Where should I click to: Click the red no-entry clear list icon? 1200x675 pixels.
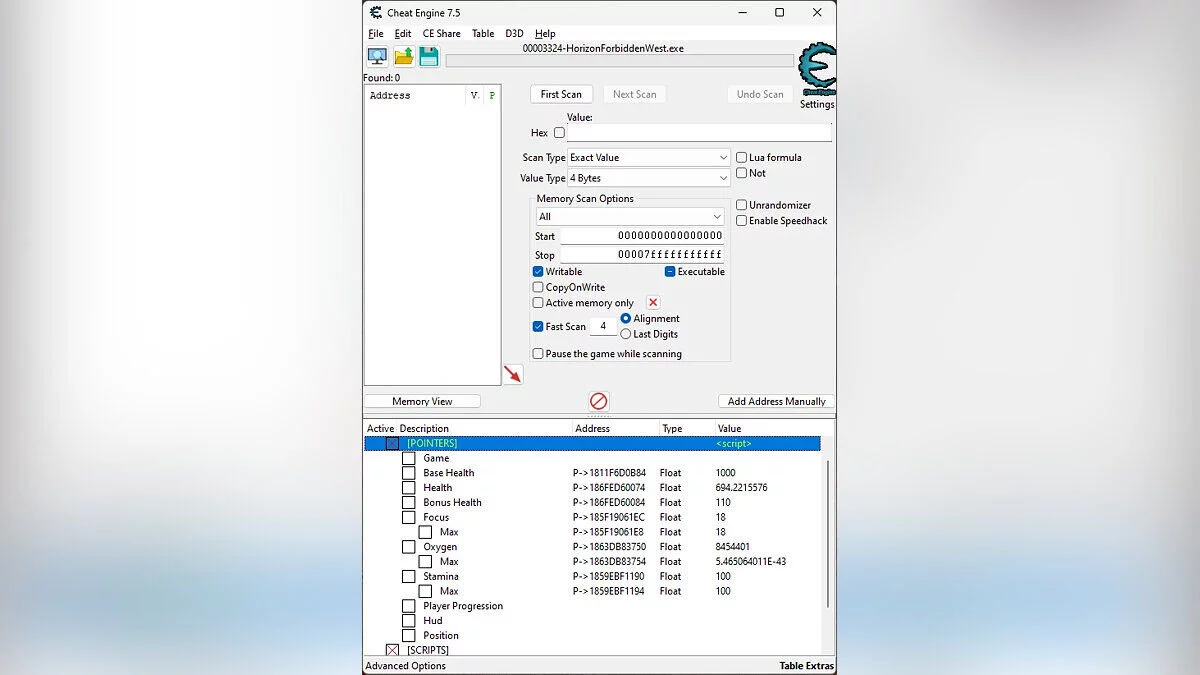click(x=598, y=401)
